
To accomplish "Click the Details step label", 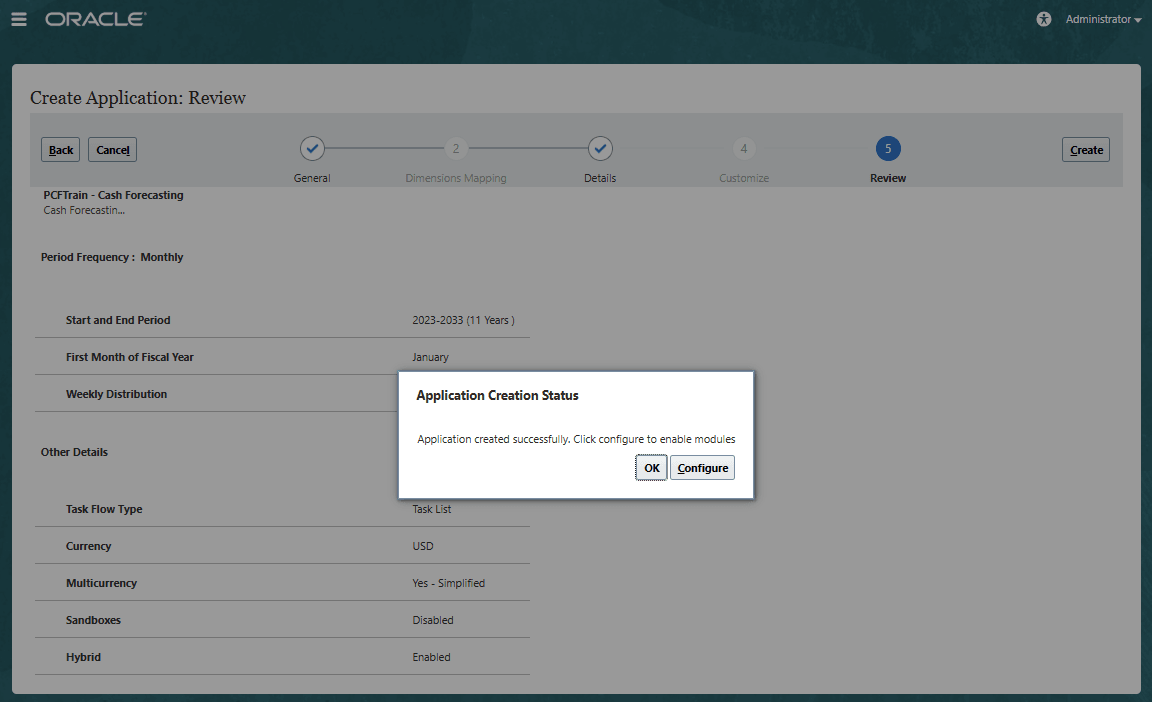I will click(600, 178).
